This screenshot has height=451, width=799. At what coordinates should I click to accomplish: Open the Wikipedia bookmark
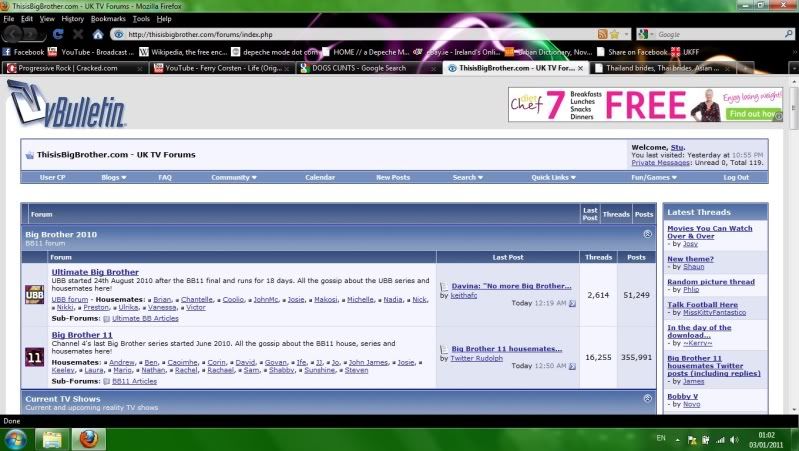point(183,52)
